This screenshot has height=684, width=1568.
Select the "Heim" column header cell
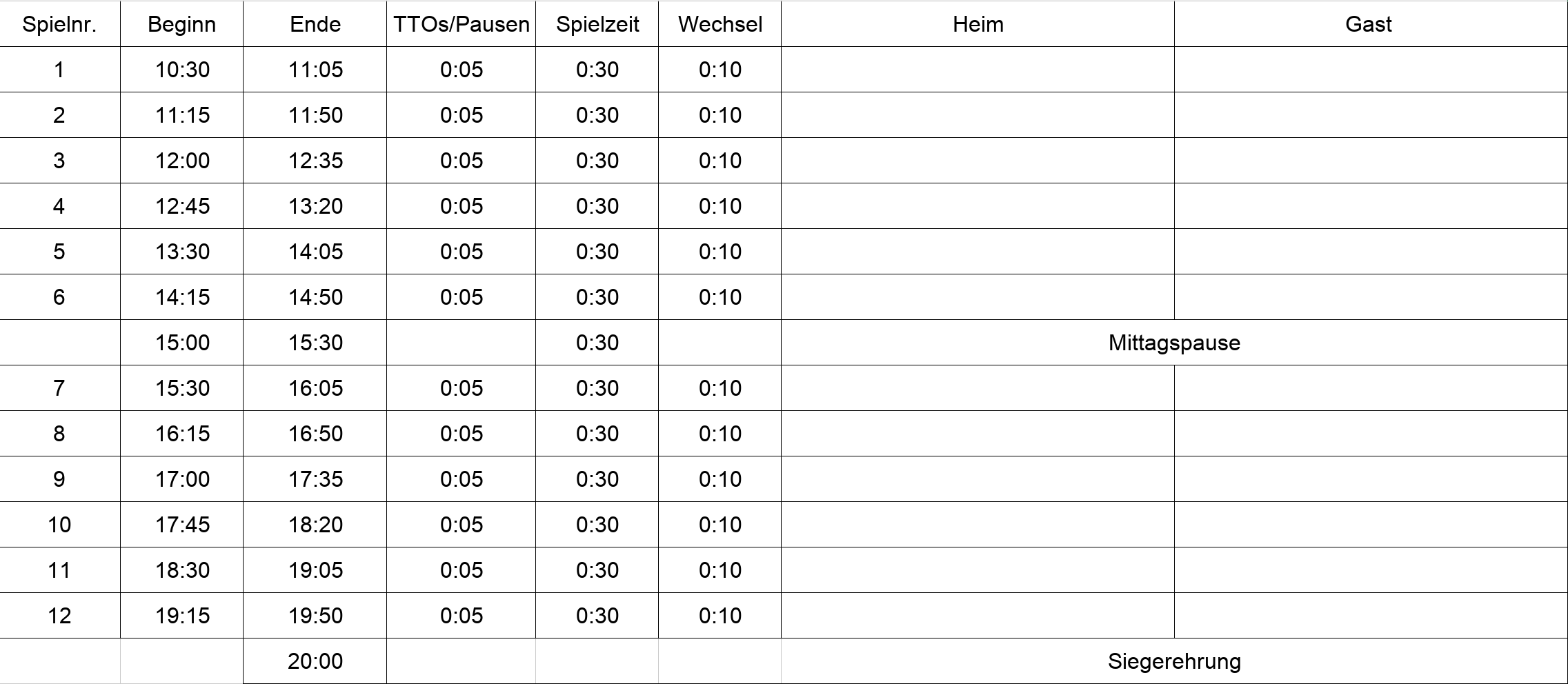tap(977, 25)
